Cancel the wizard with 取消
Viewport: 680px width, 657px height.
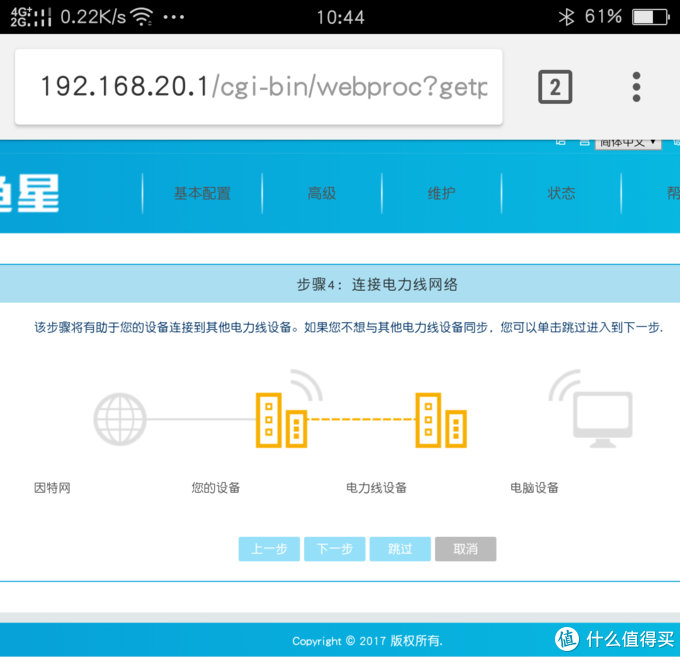click(x=465, y=549)
